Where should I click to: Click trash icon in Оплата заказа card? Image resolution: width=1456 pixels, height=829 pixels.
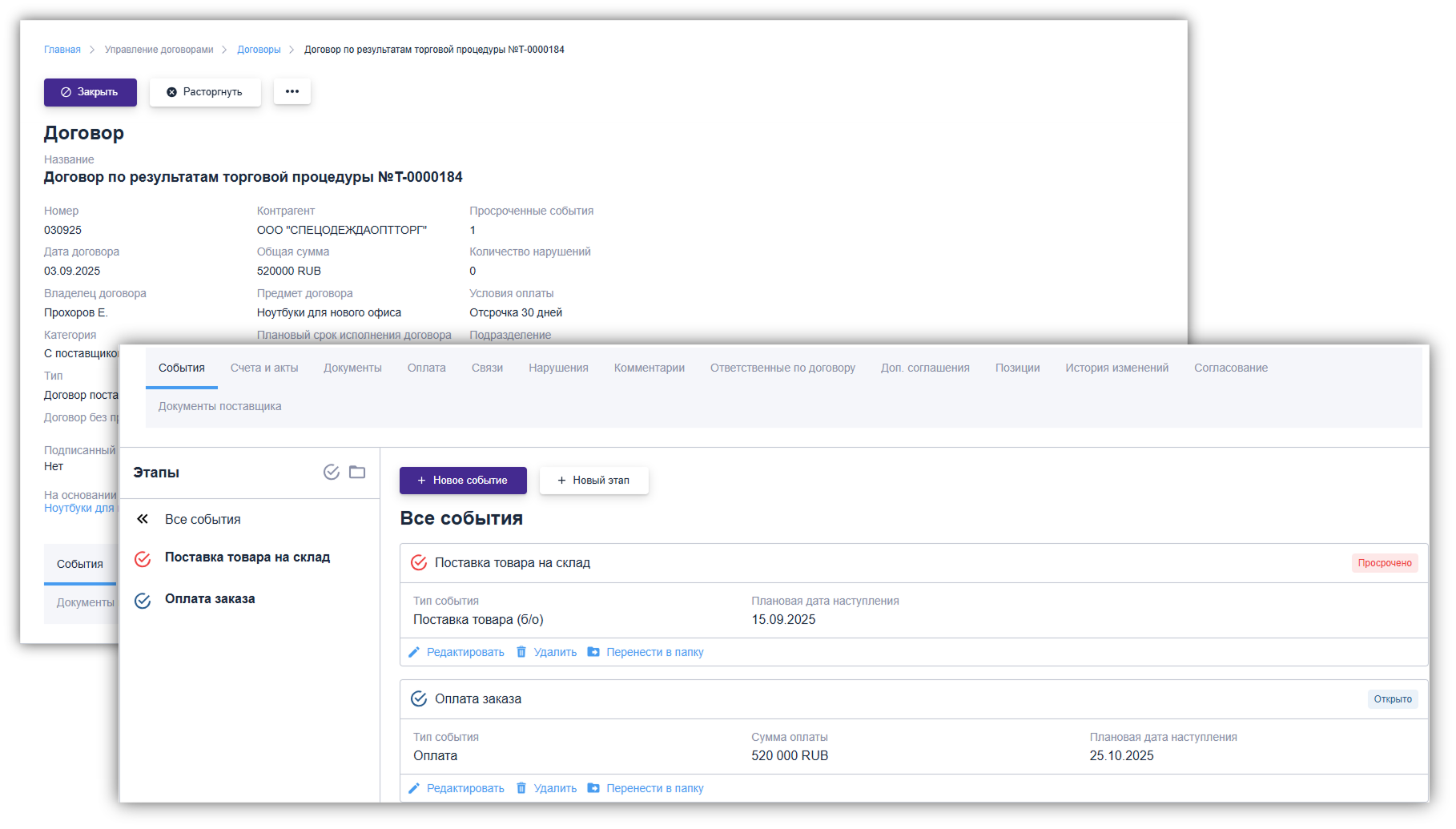tap(521, 788)
